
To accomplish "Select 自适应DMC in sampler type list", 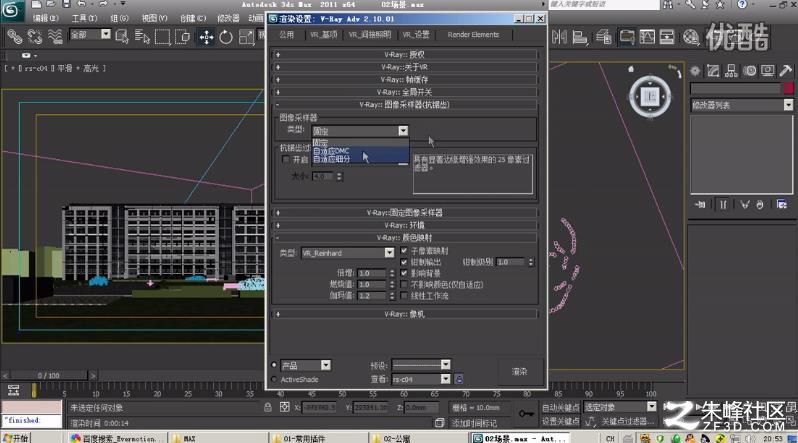I will pos(360,151).
